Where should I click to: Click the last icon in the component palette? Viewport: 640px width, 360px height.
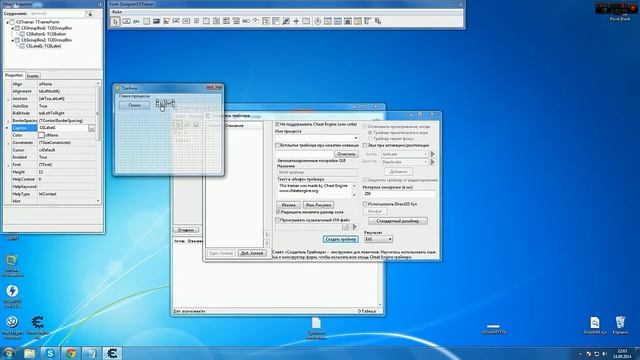[x=378, y=21]
